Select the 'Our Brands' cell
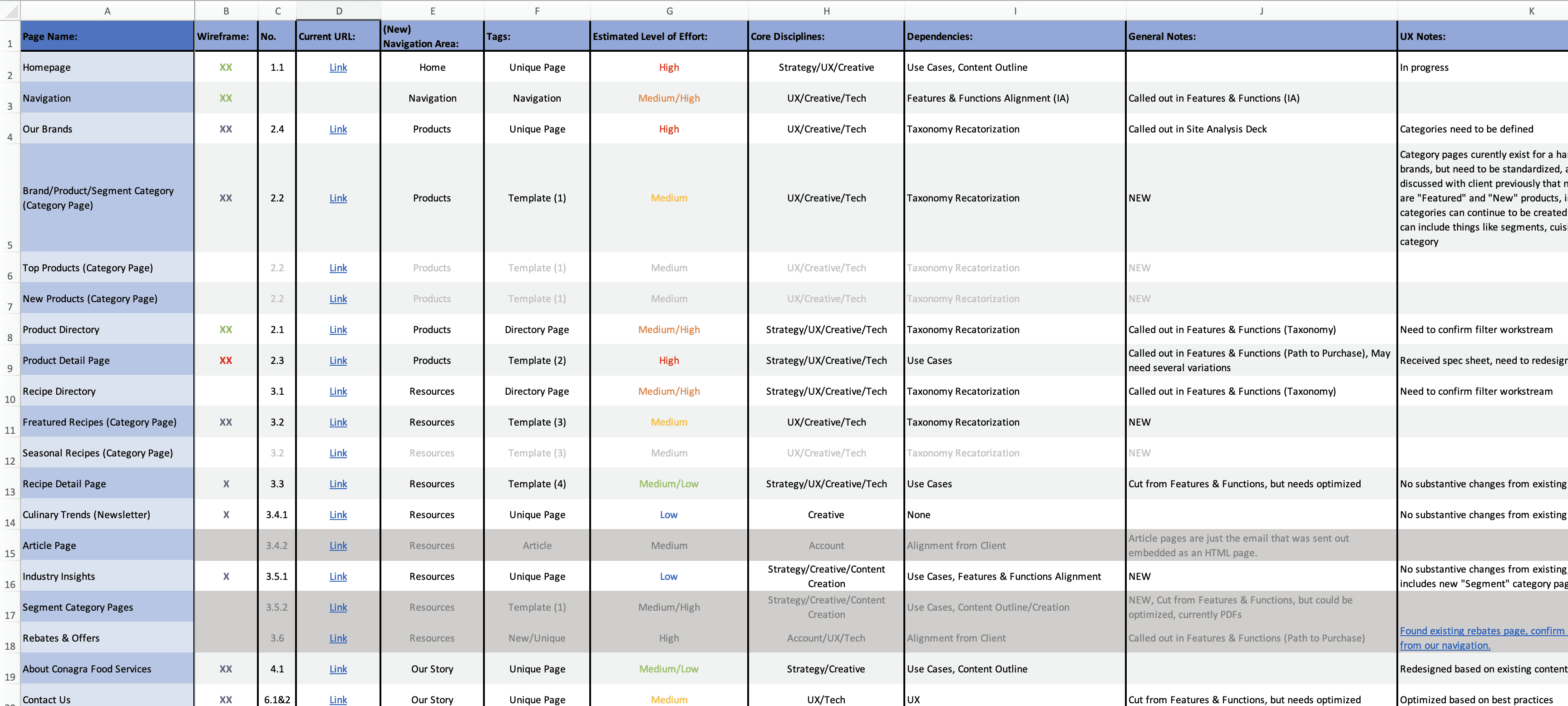This screenshot has height=706, width=1568. (x=107, y=129)
